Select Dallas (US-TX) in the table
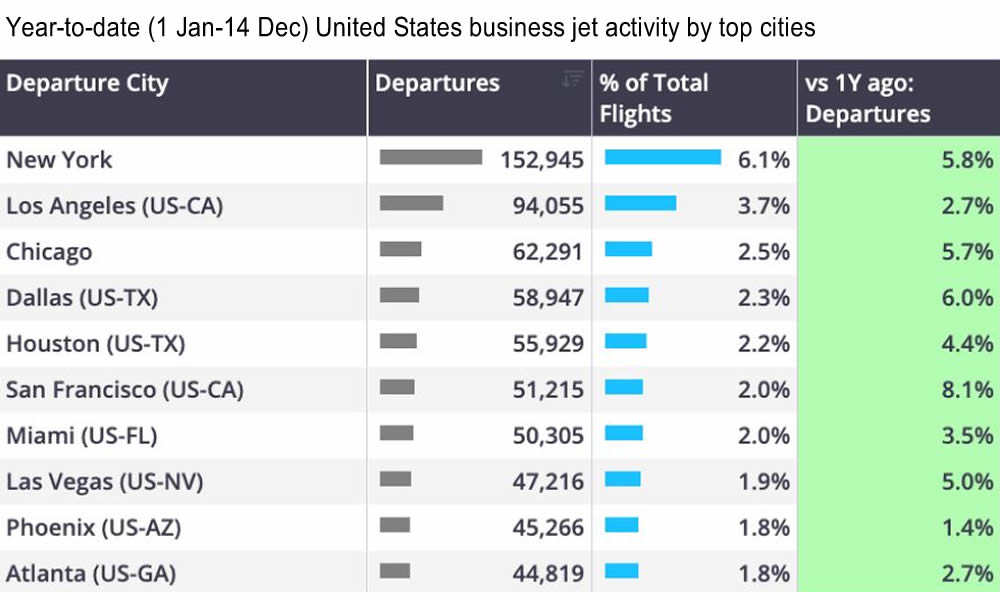The image size is (1000, 600). coord(82,298)
